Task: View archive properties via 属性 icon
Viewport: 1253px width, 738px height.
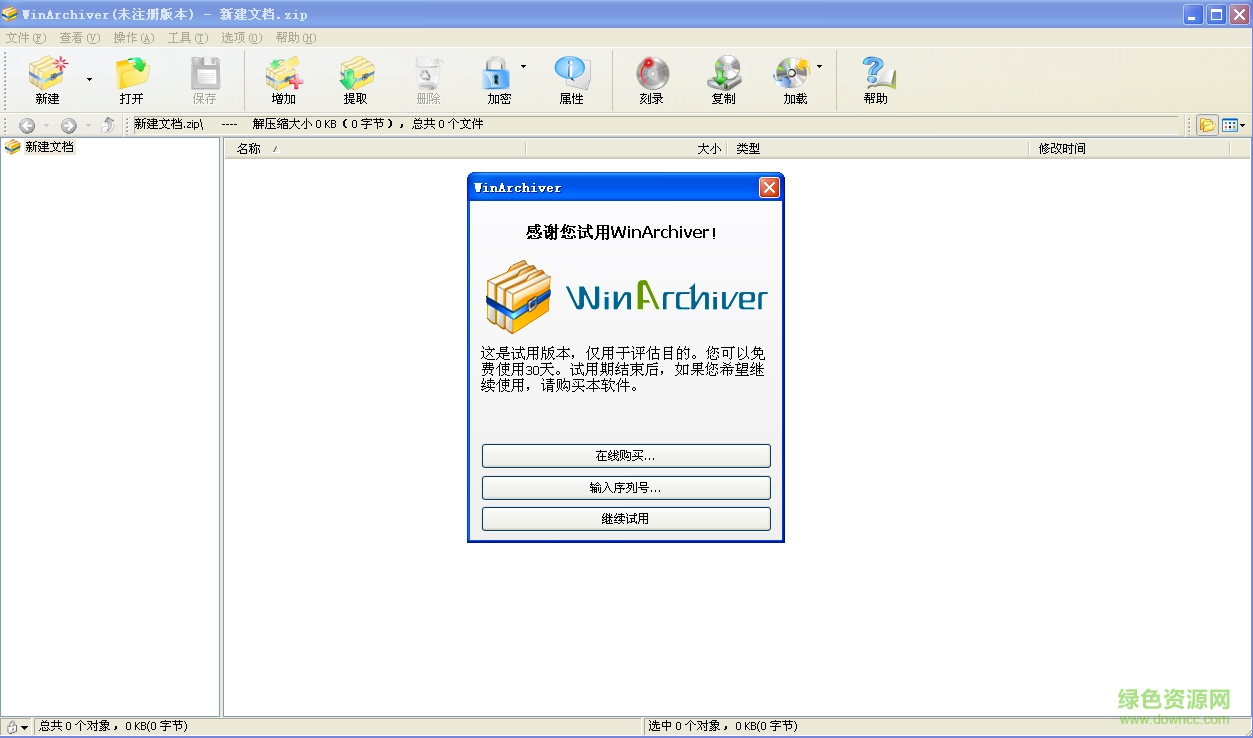Action: click(x=571, y=80)
